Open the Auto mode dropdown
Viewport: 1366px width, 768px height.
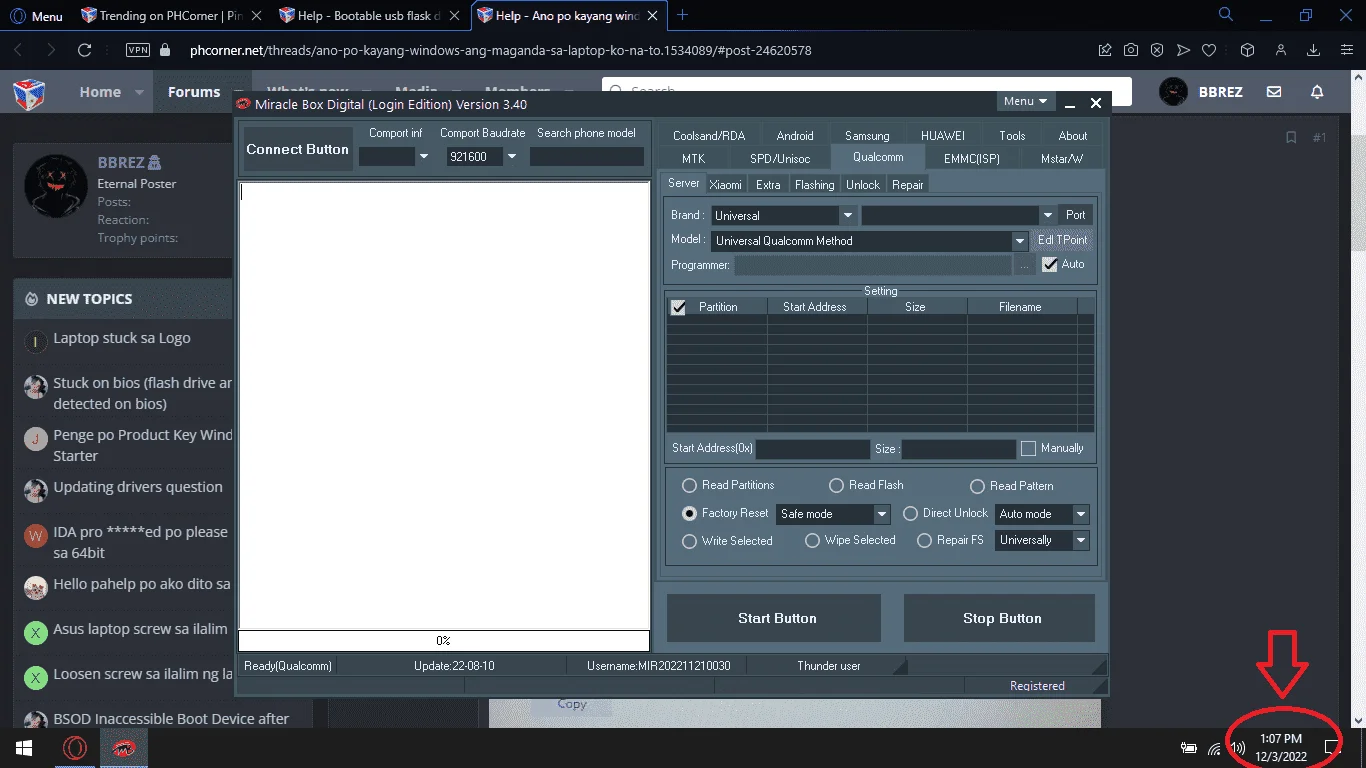[x=1081, y=514]
